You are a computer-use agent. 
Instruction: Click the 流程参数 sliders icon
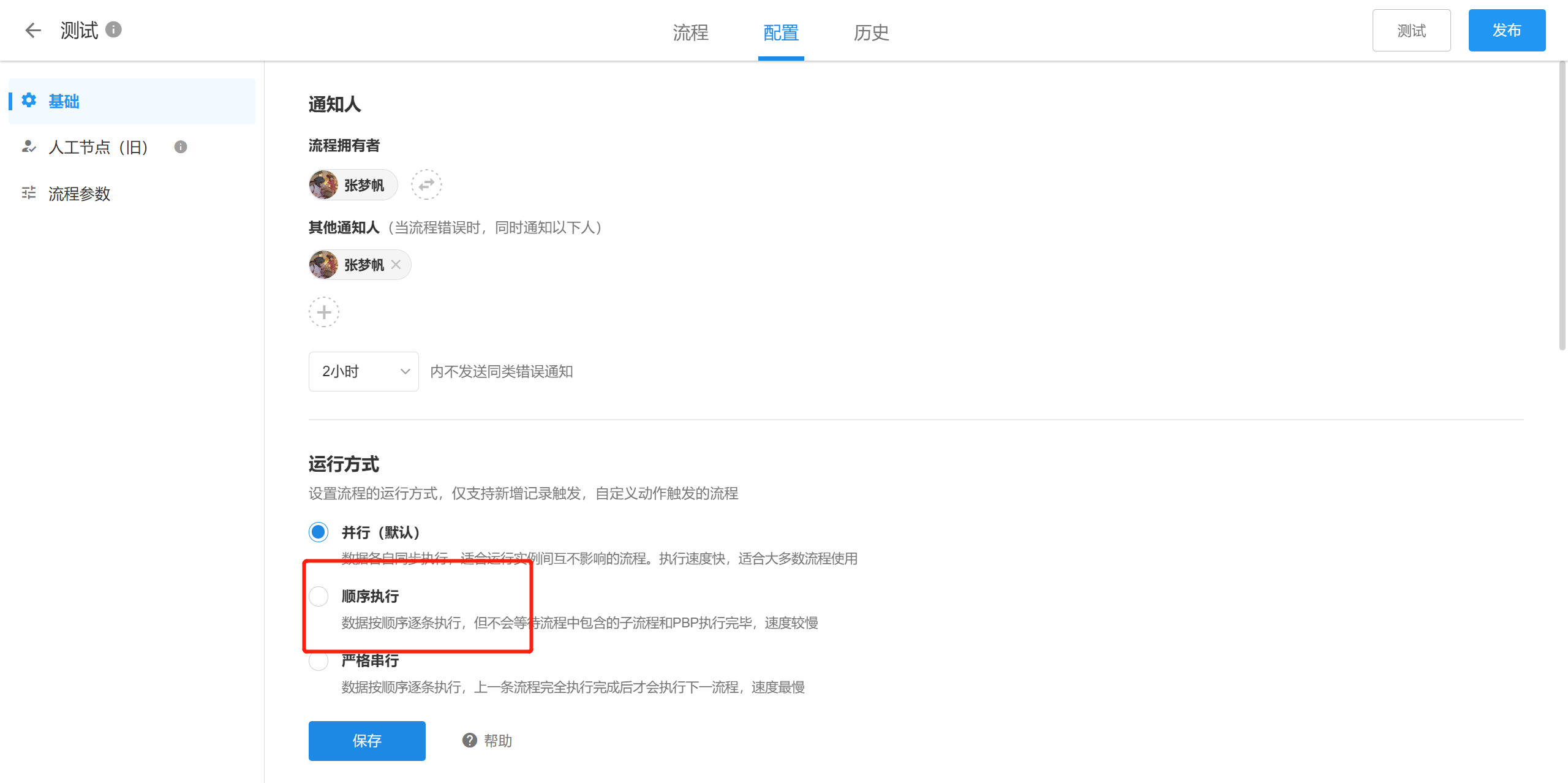click(29, 194)
